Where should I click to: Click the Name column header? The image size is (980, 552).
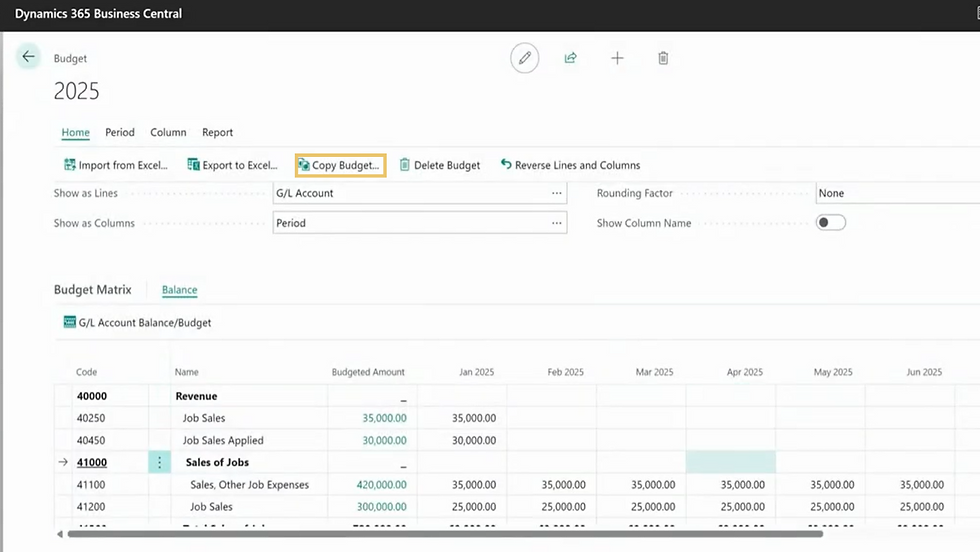pyautogui.click(x=186, y=372)
